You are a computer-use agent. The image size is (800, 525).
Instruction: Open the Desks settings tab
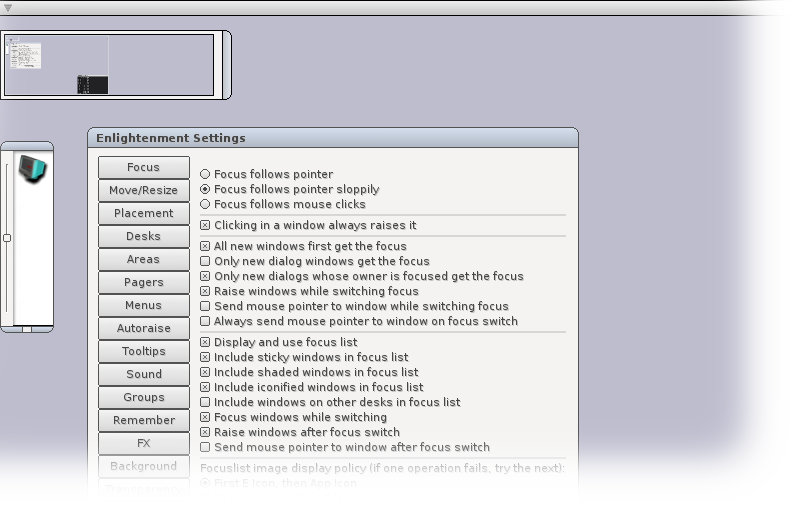click(x=143, y=236)
